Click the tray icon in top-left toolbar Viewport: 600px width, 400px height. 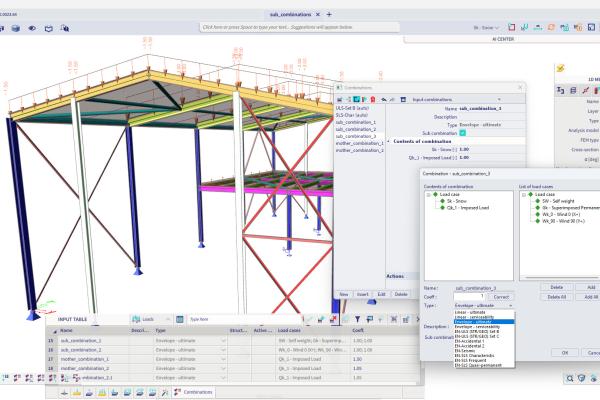pyautogui.click(x=49, y=28)
